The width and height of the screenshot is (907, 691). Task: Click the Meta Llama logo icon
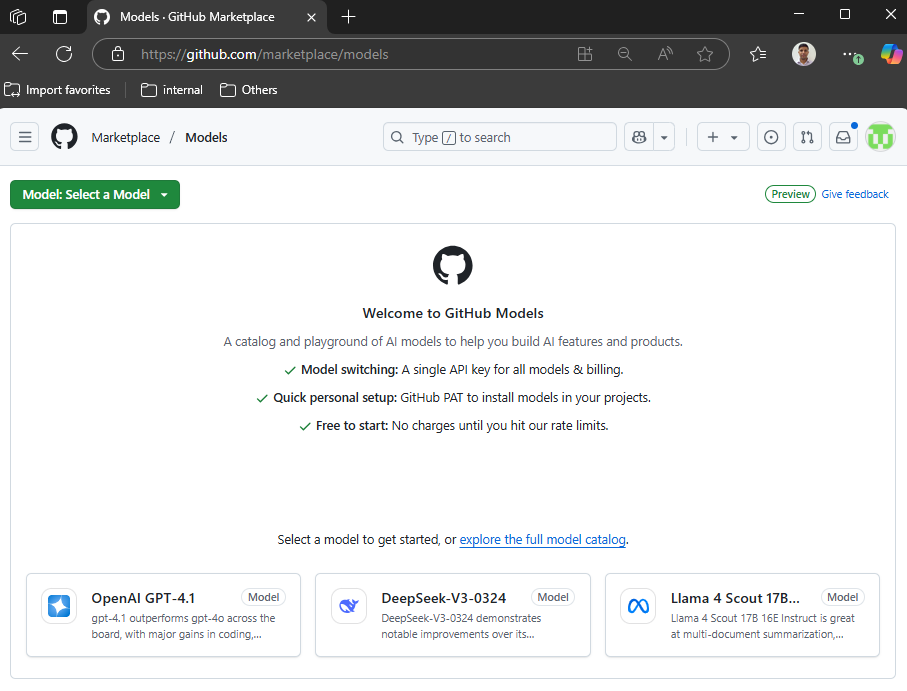tap(638, 606)
